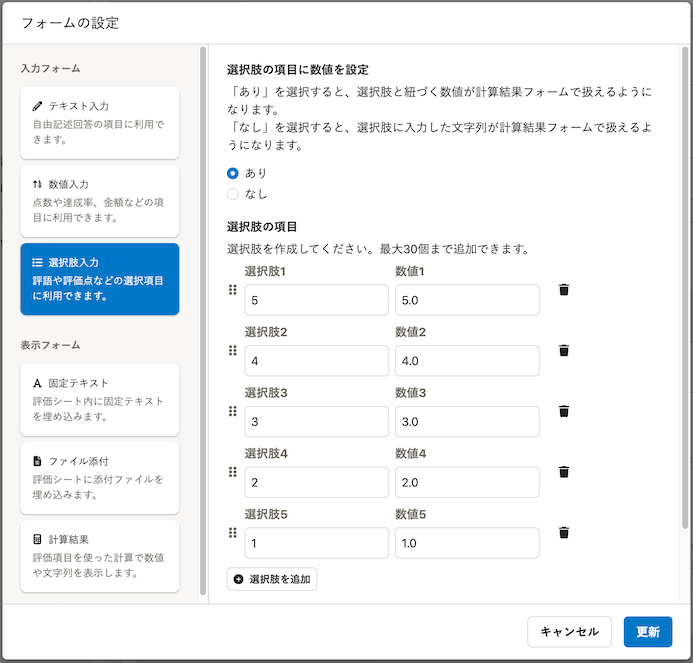
Task: Focus the 選択肢4 text field
Action: (316, 482)
